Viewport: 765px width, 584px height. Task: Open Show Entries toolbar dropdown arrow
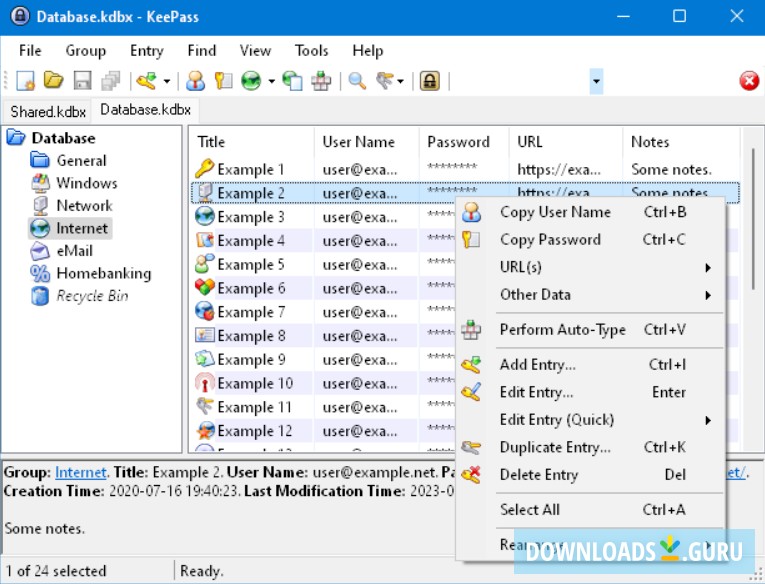(x=401, y=81)
